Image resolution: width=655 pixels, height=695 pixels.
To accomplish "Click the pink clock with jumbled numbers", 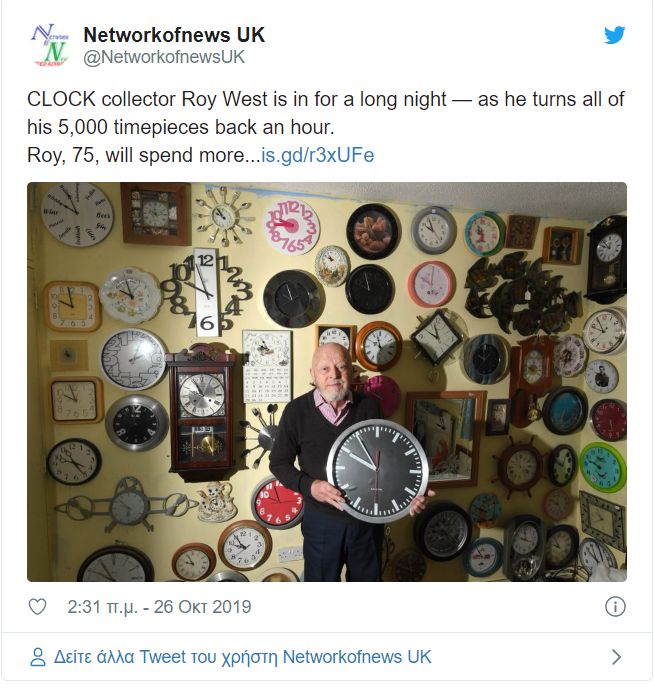I will point(291,226).
